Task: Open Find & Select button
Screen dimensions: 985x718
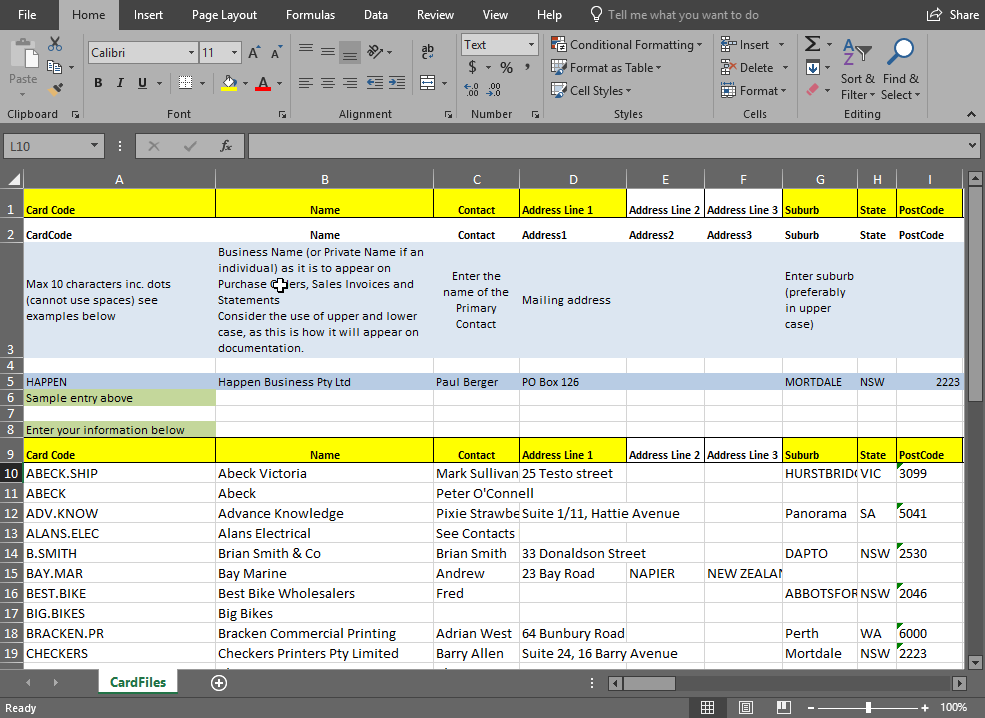Action: 901,70
